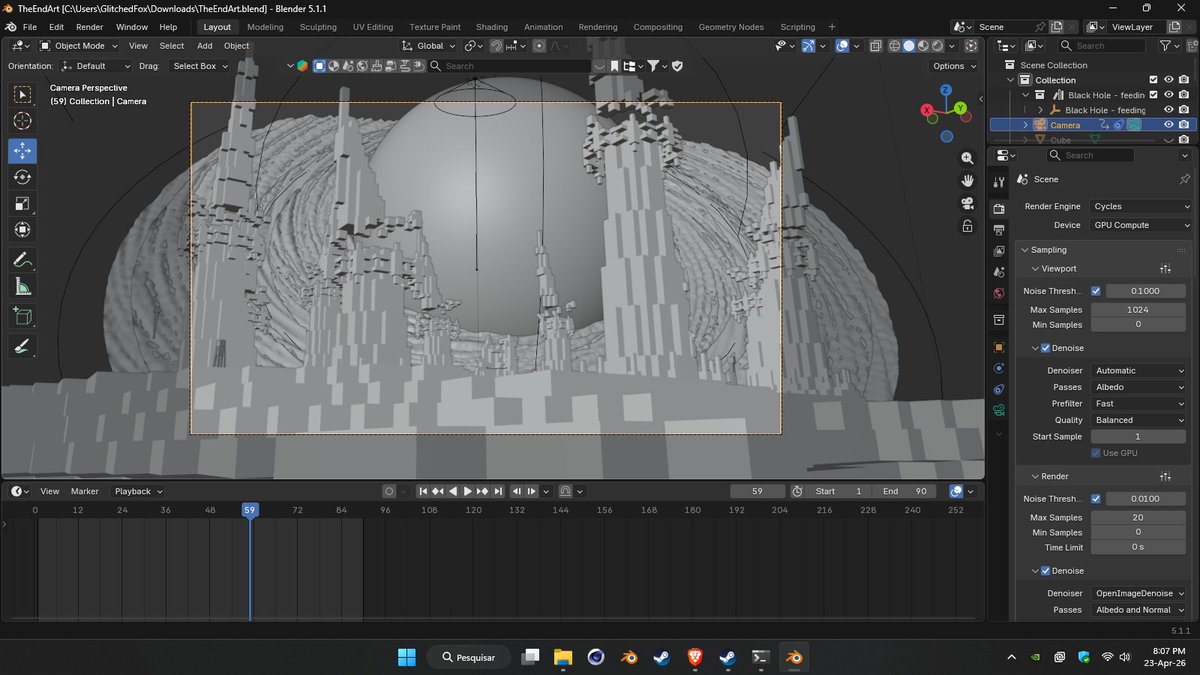Hide Camera in viewport via eye icon

click(1168, 125)
